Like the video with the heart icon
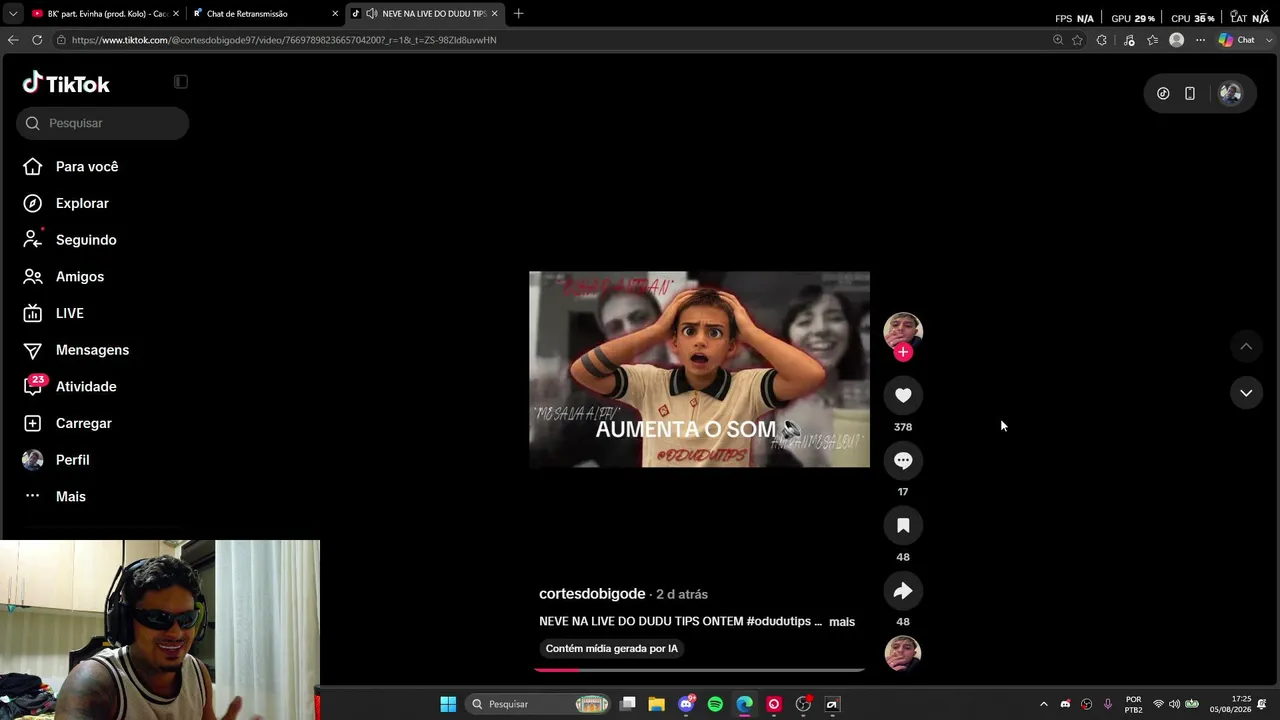Image resolution: width=1280 pixels, height=720 pixels. click(903, 396)
